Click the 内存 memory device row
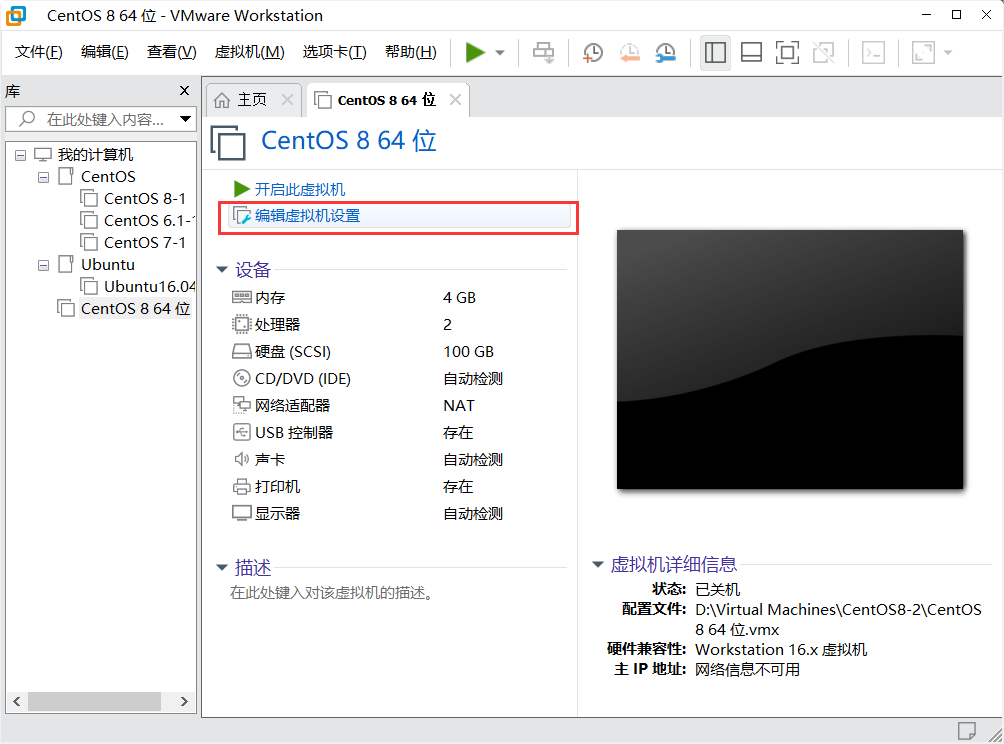This screenshot has height=744, width=1004. [399, 298]
